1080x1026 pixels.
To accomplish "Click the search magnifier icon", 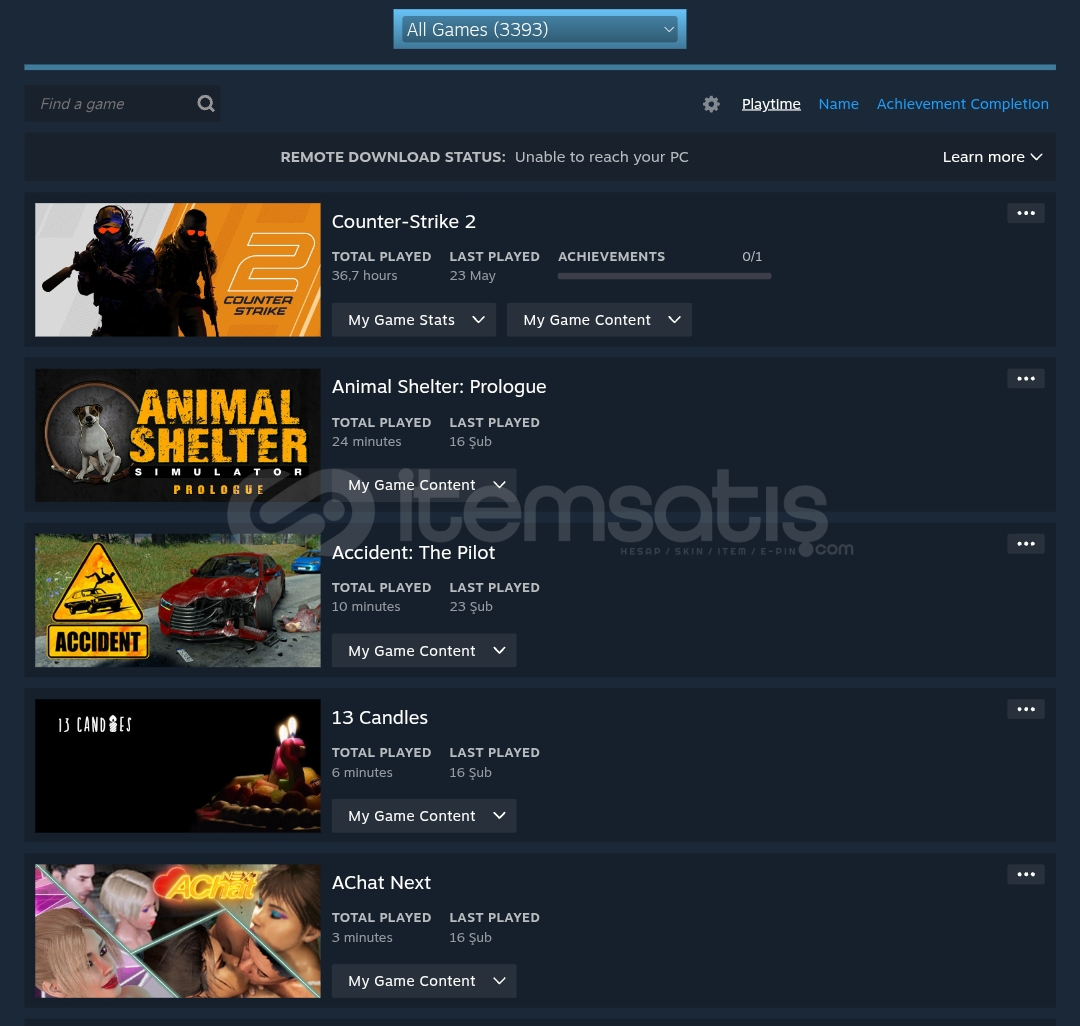I will tap(206, 103).
